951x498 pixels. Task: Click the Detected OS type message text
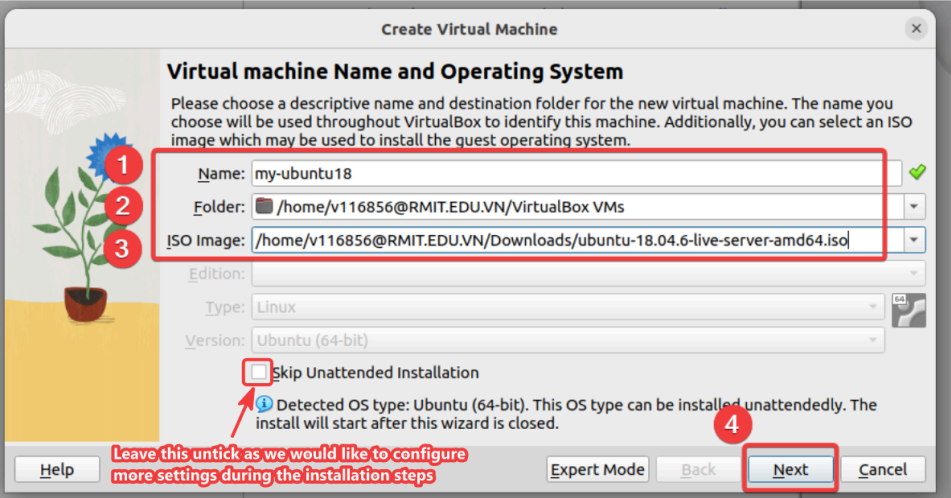566,414
